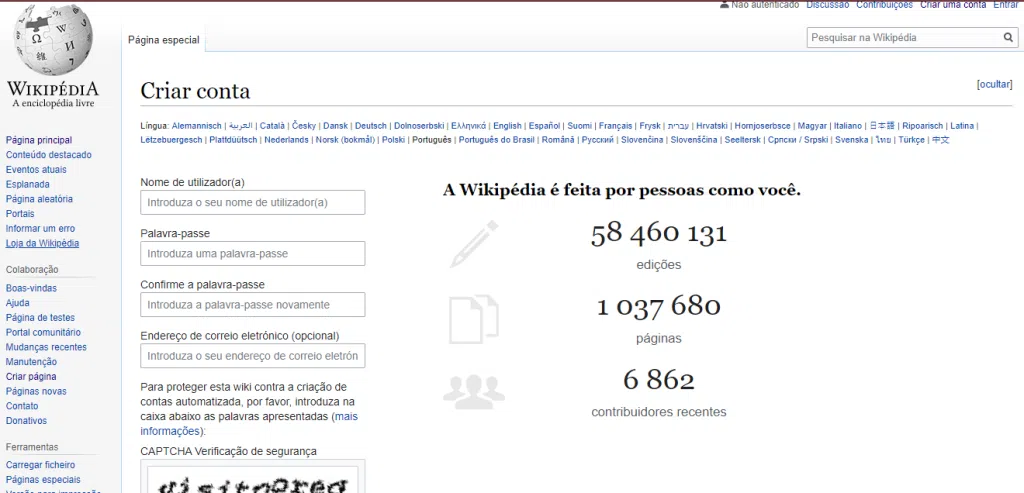1024x493 pixels.
Task: Switch language to Suomi
Action: pyautogui.click(x=580, y=125)
